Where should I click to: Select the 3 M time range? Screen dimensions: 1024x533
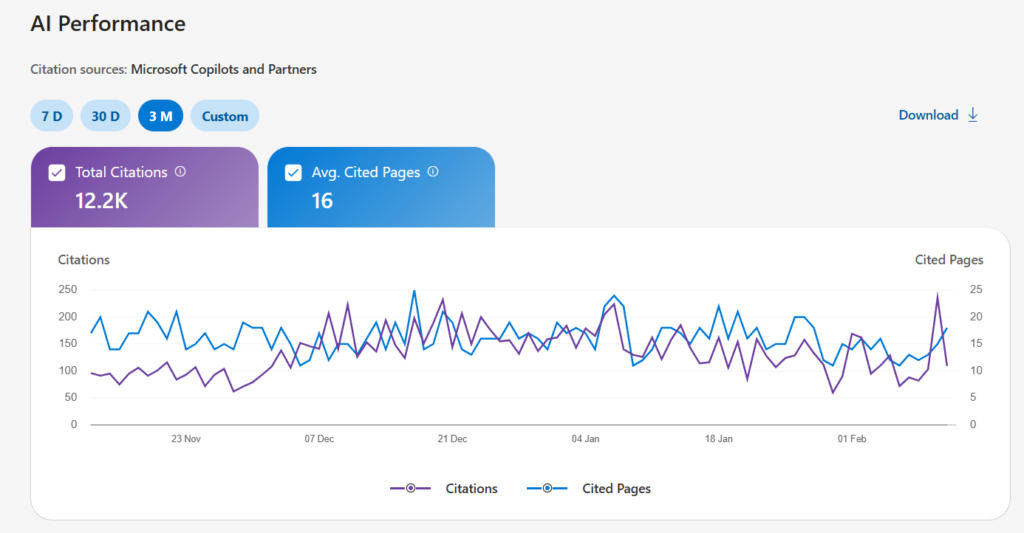point(160,116)
